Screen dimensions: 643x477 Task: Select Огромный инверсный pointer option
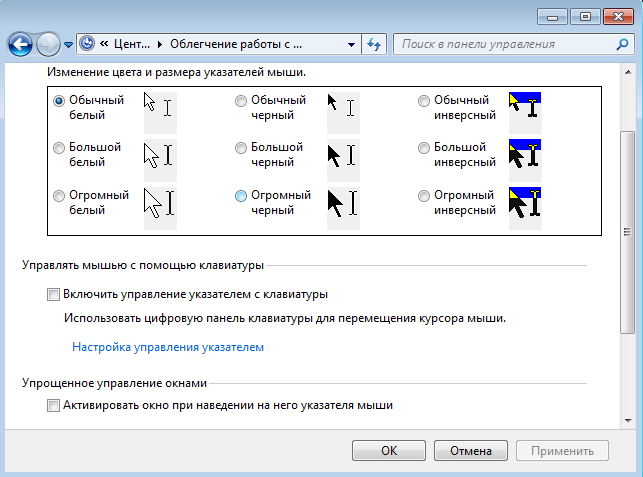(424, 196)
